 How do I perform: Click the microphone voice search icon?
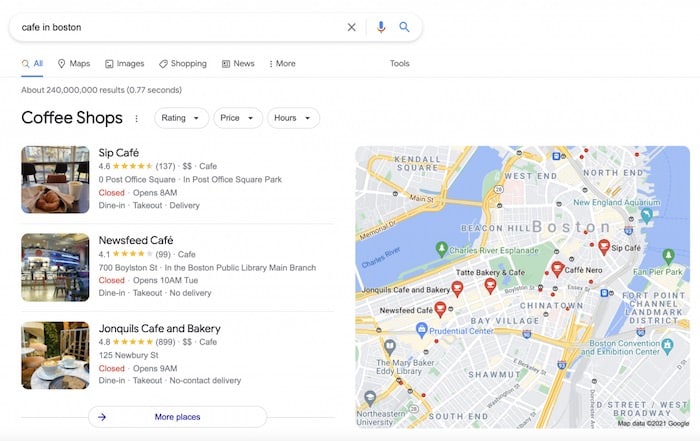coord(381,27)
